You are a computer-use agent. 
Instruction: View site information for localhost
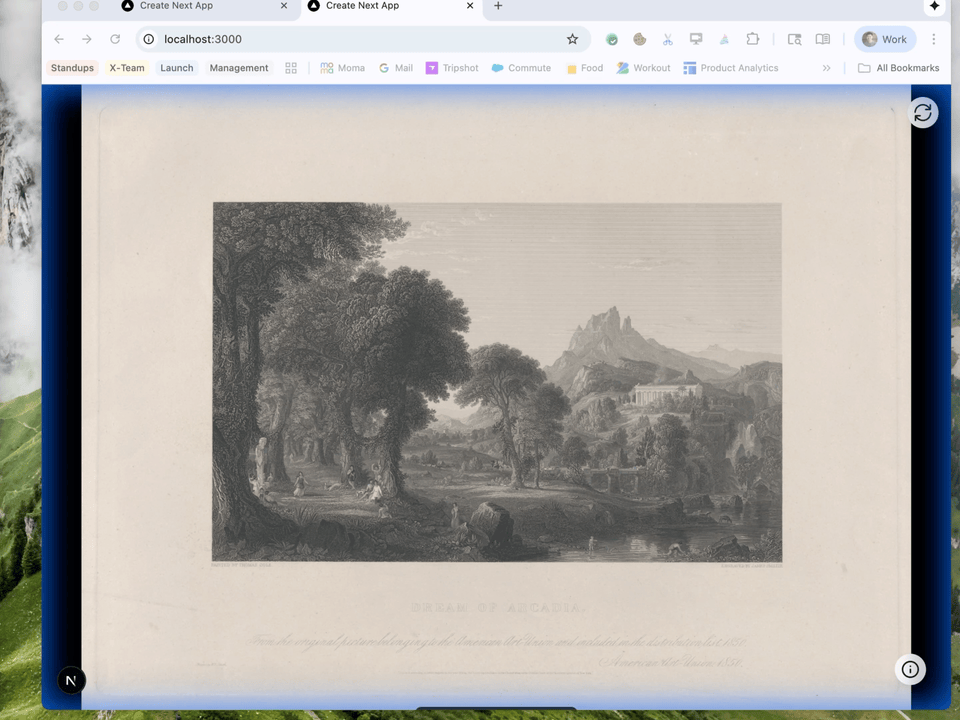[148, 39]
